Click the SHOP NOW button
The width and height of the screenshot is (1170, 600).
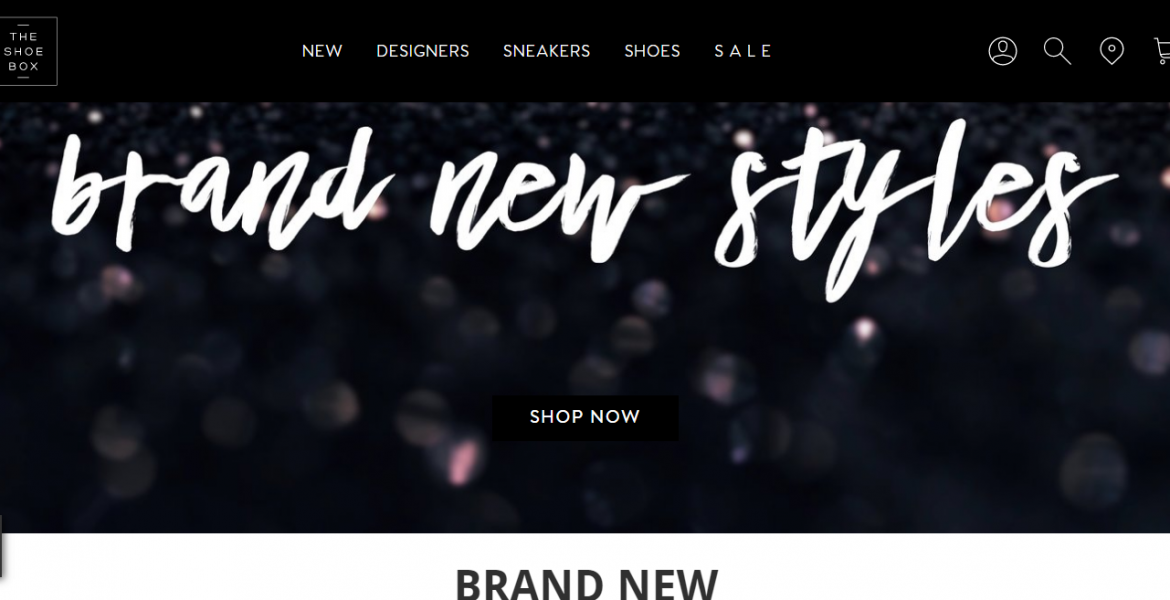(x=585, y=417)
